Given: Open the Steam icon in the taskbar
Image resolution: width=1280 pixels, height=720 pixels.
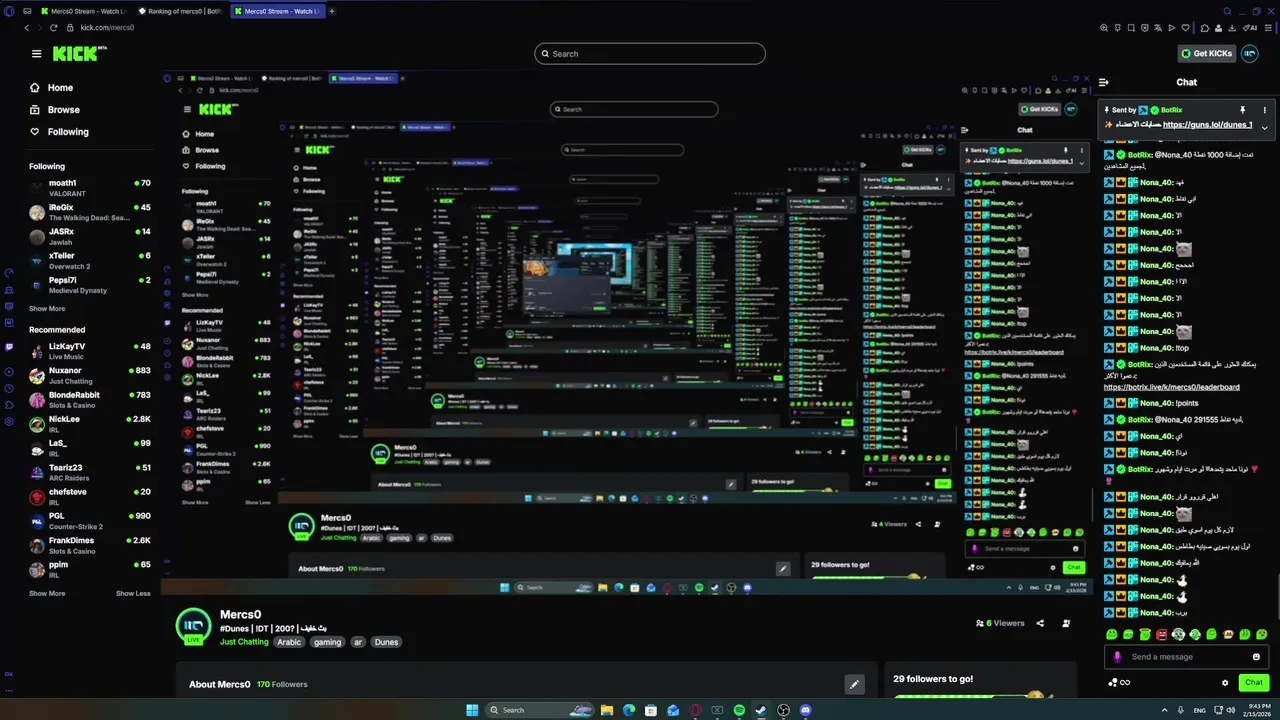Looking at the screenshot, I should click(x=761, y=710).
